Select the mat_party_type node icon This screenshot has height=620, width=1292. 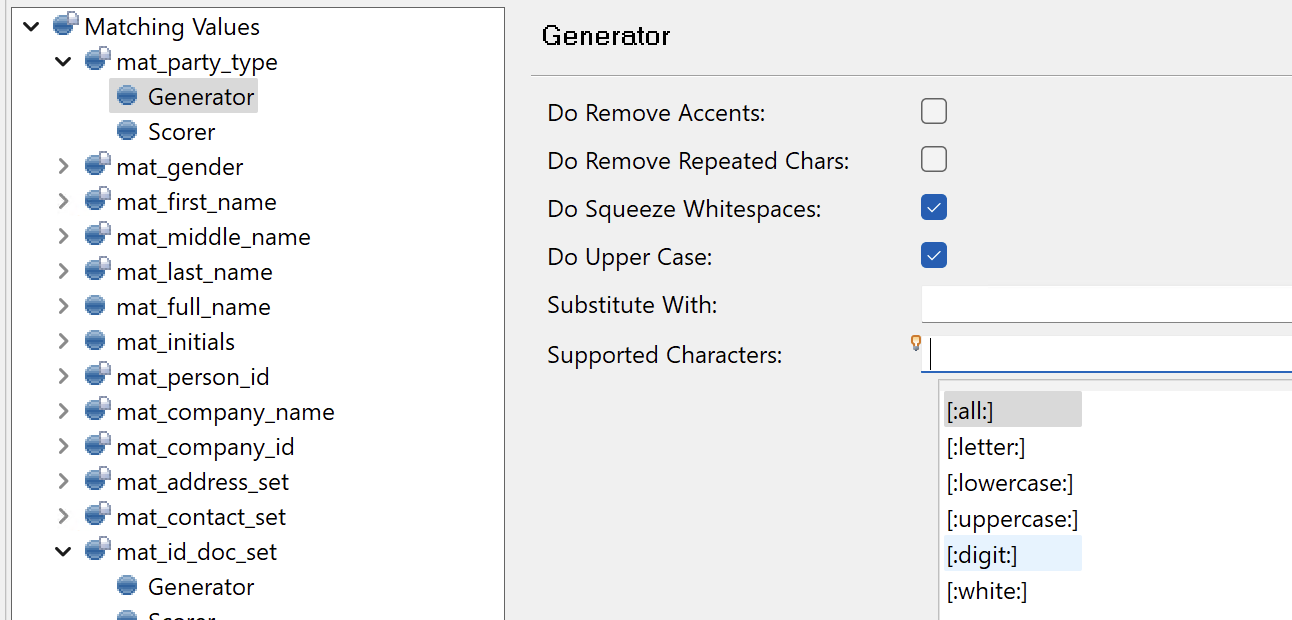pyautogui.click(x=96, y=59)
